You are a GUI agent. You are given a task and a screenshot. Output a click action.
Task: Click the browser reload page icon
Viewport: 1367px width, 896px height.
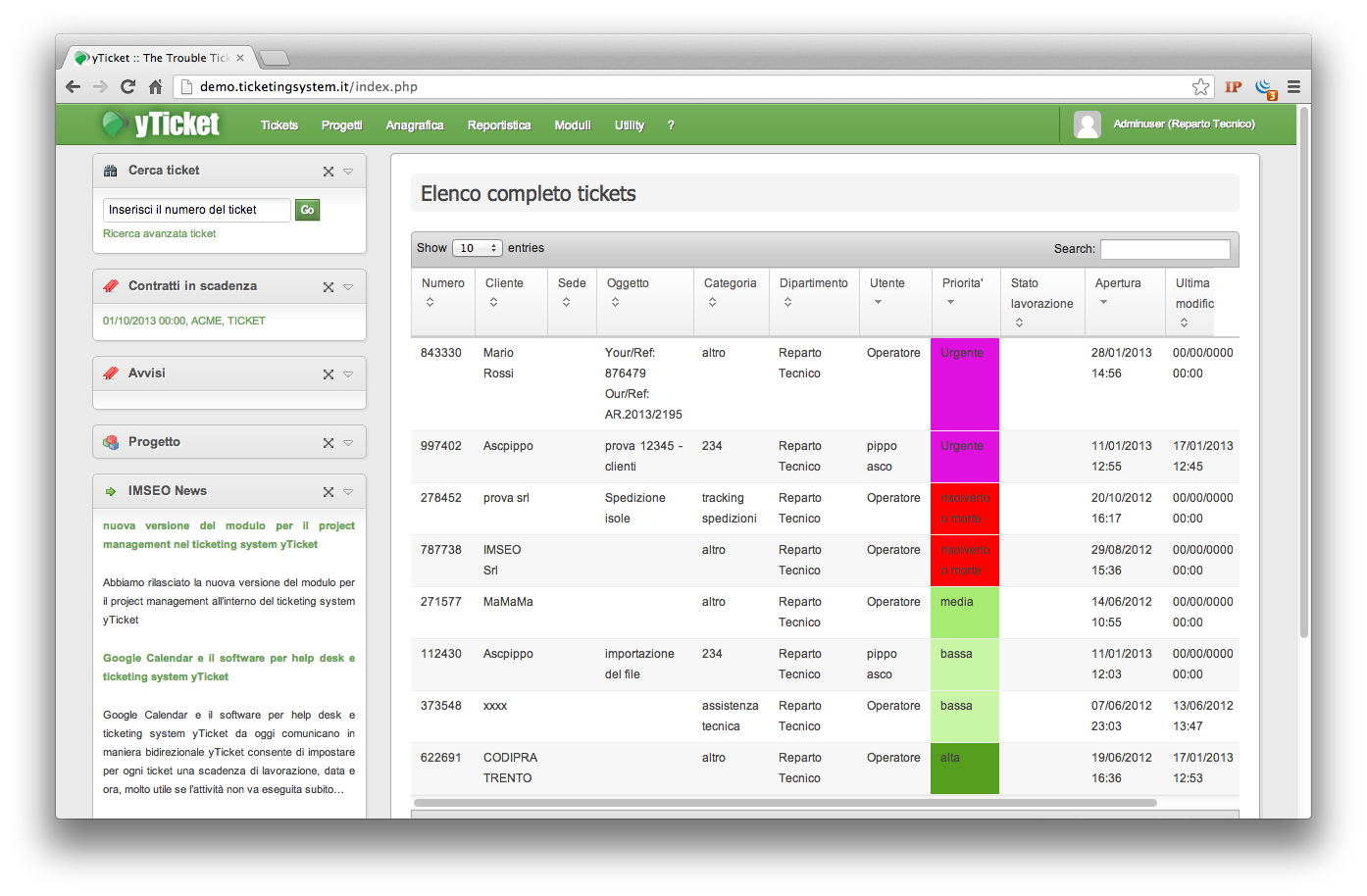[x=127, y=87]
